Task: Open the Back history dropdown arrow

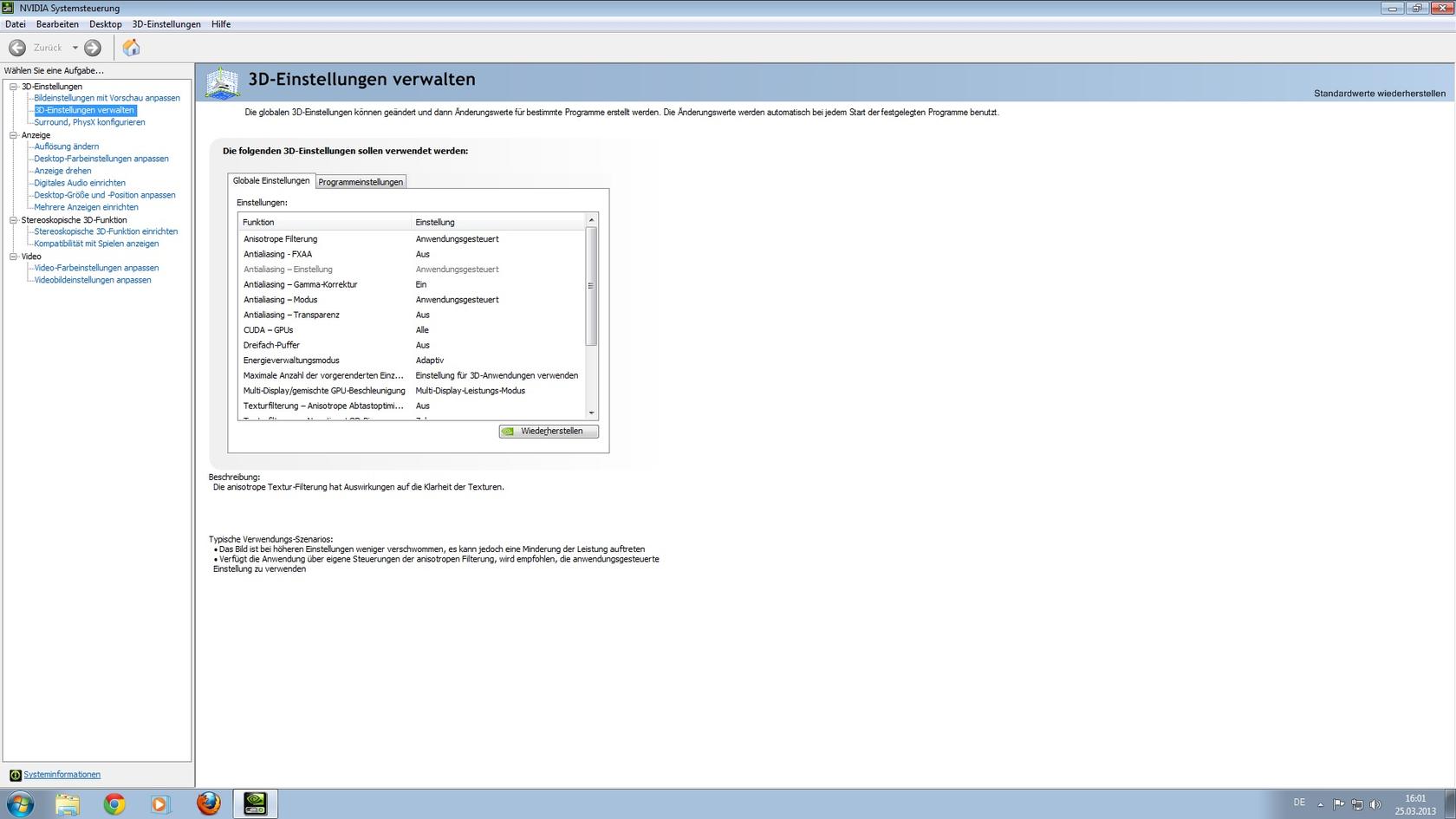Action: click(x=75, y=48)
